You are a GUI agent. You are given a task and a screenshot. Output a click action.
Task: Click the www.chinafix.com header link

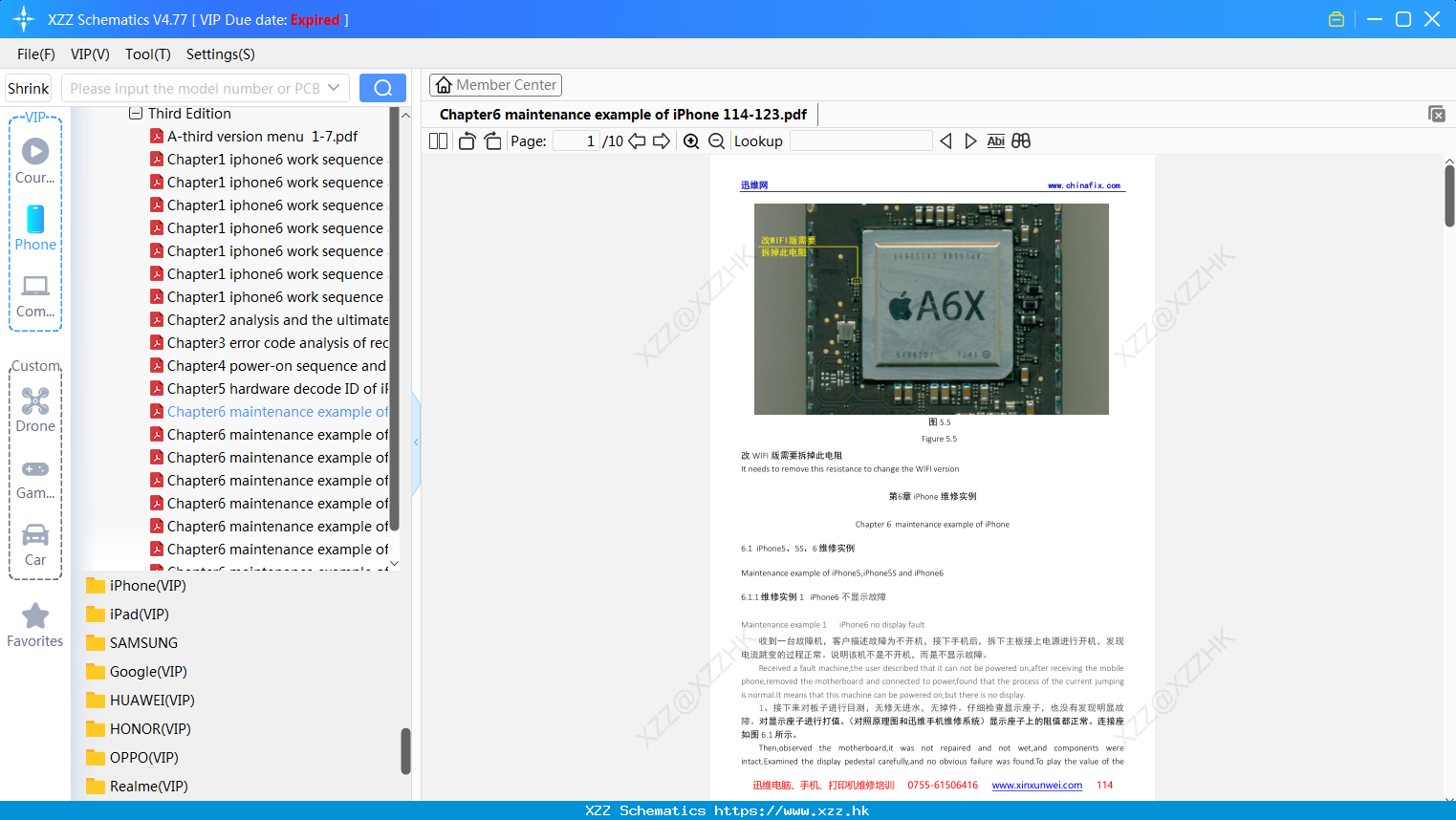tap(1084, 185)
